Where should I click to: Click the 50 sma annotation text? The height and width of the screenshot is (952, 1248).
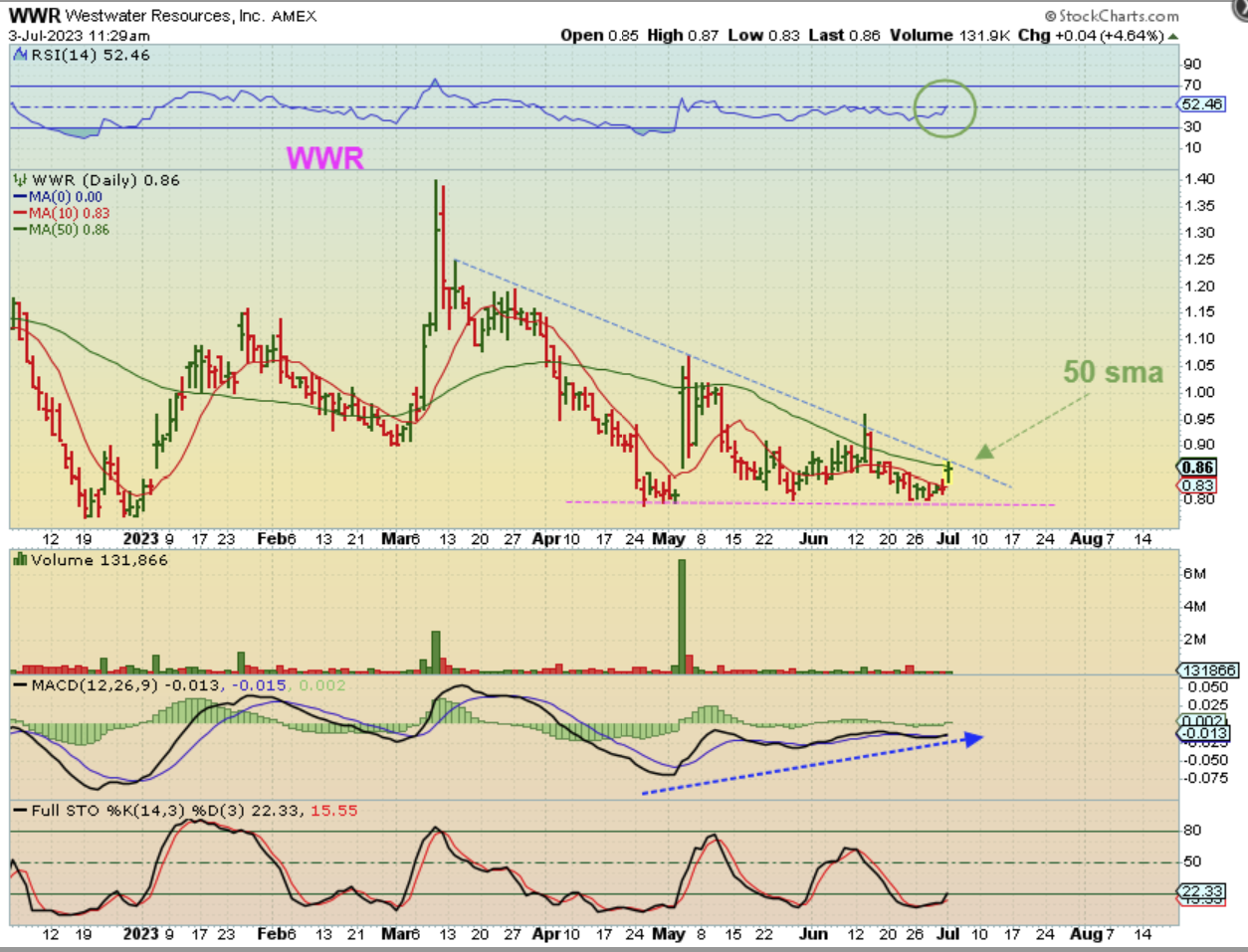point(1113,372)
